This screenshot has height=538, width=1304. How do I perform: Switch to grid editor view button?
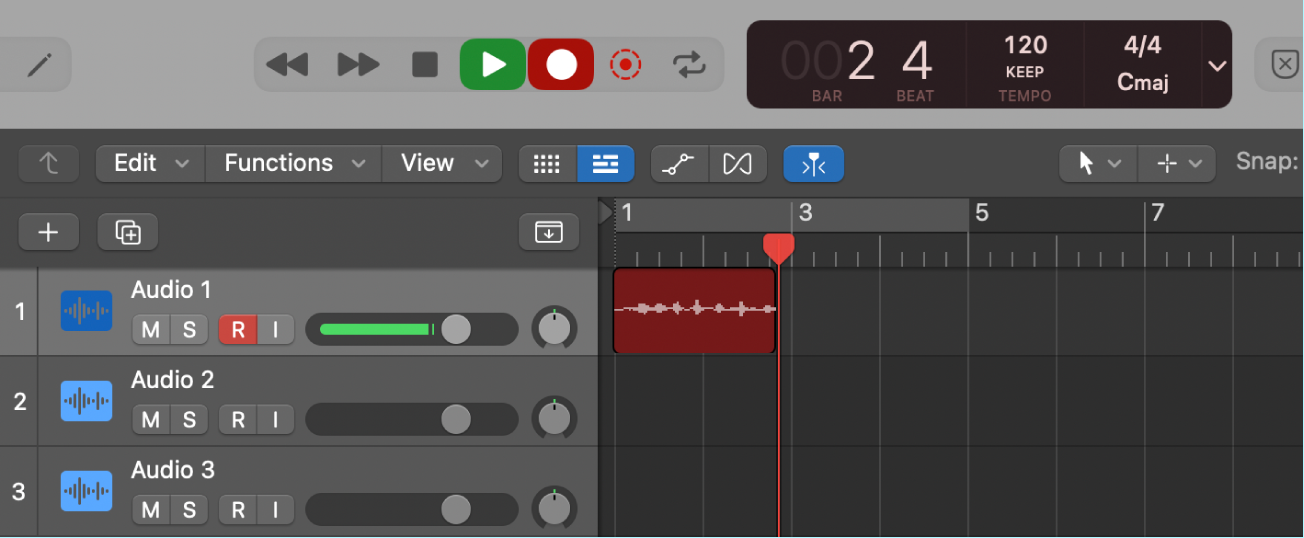pyautogui.click(x=547, y=164)
